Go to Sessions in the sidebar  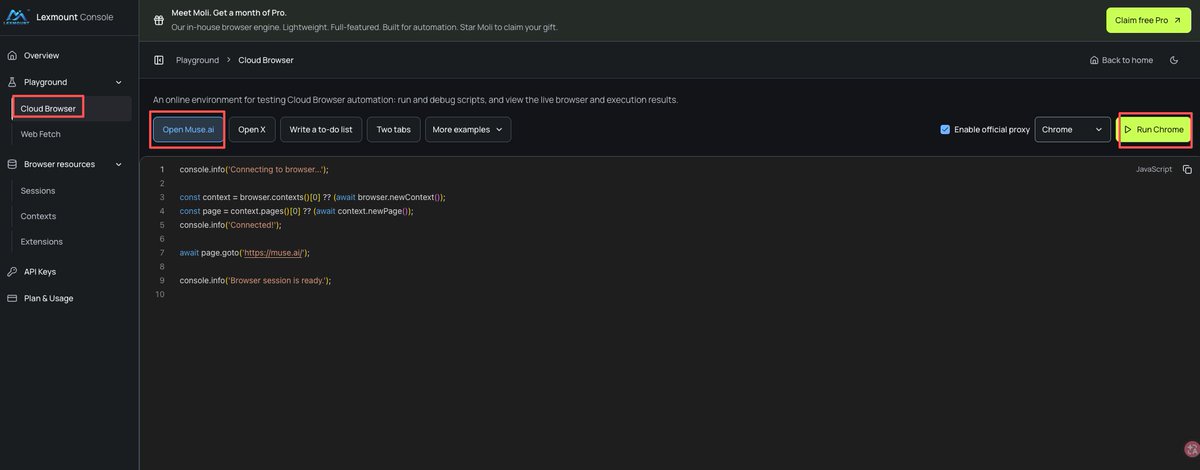pyautogui.click(x=38, y=190)
